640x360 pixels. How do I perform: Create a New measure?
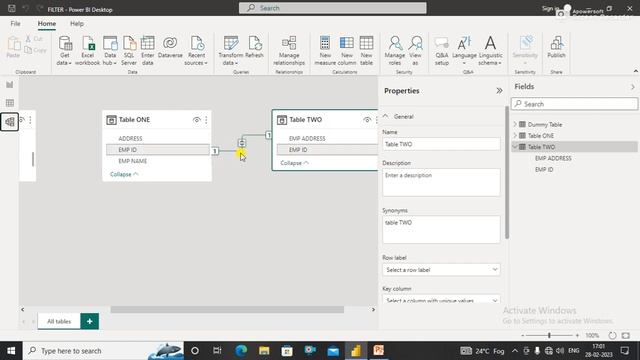325,51
